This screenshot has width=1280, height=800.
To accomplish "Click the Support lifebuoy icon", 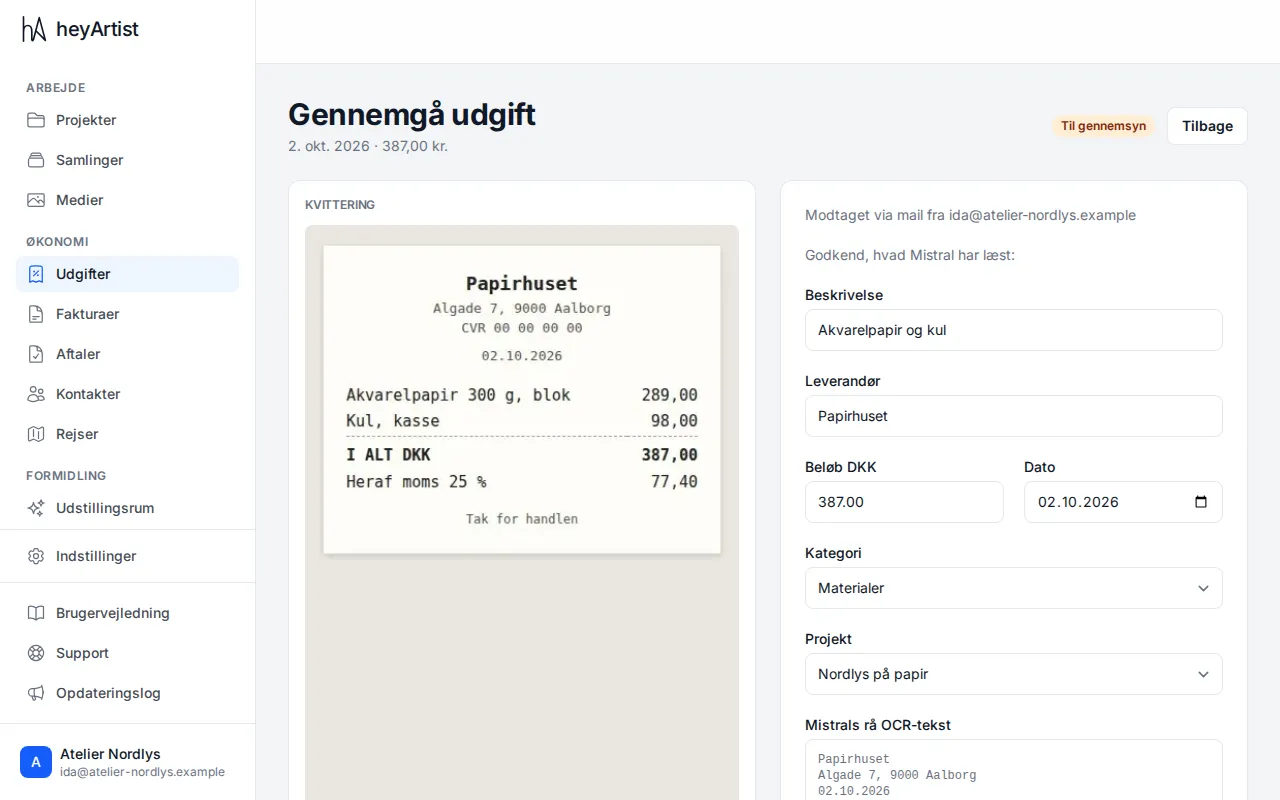I will 36,653.
